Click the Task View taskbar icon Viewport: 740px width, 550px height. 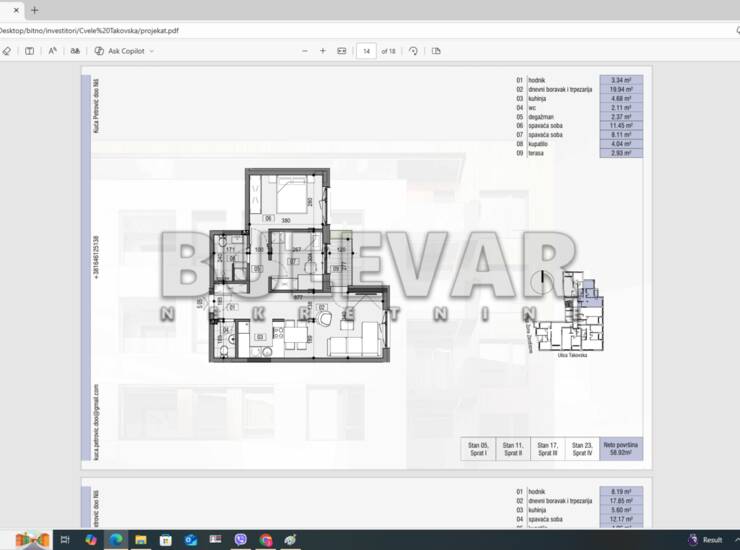[x=65, y=540]
